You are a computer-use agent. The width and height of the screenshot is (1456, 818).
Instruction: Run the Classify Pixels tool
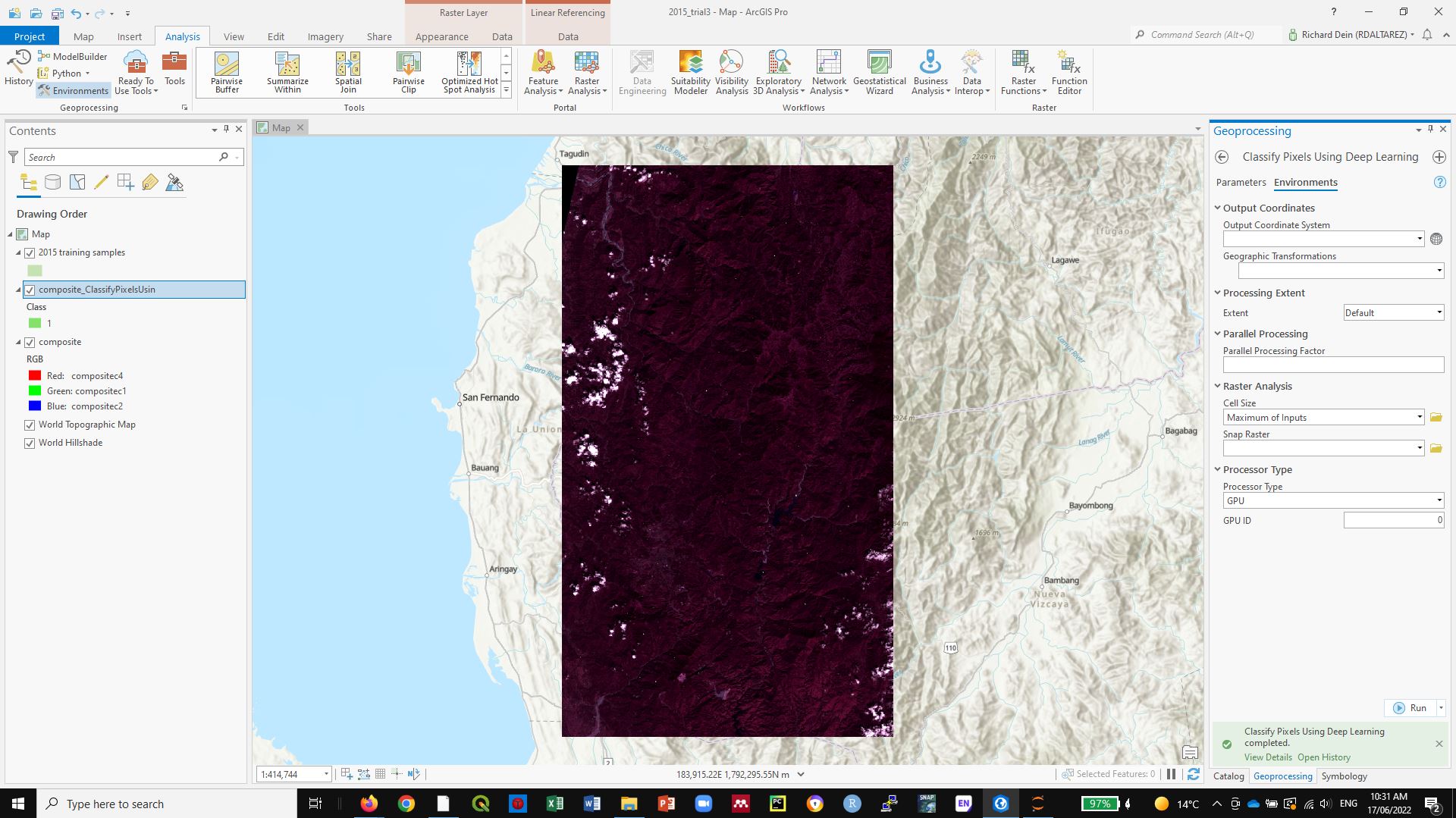(x=1414, y=707)
